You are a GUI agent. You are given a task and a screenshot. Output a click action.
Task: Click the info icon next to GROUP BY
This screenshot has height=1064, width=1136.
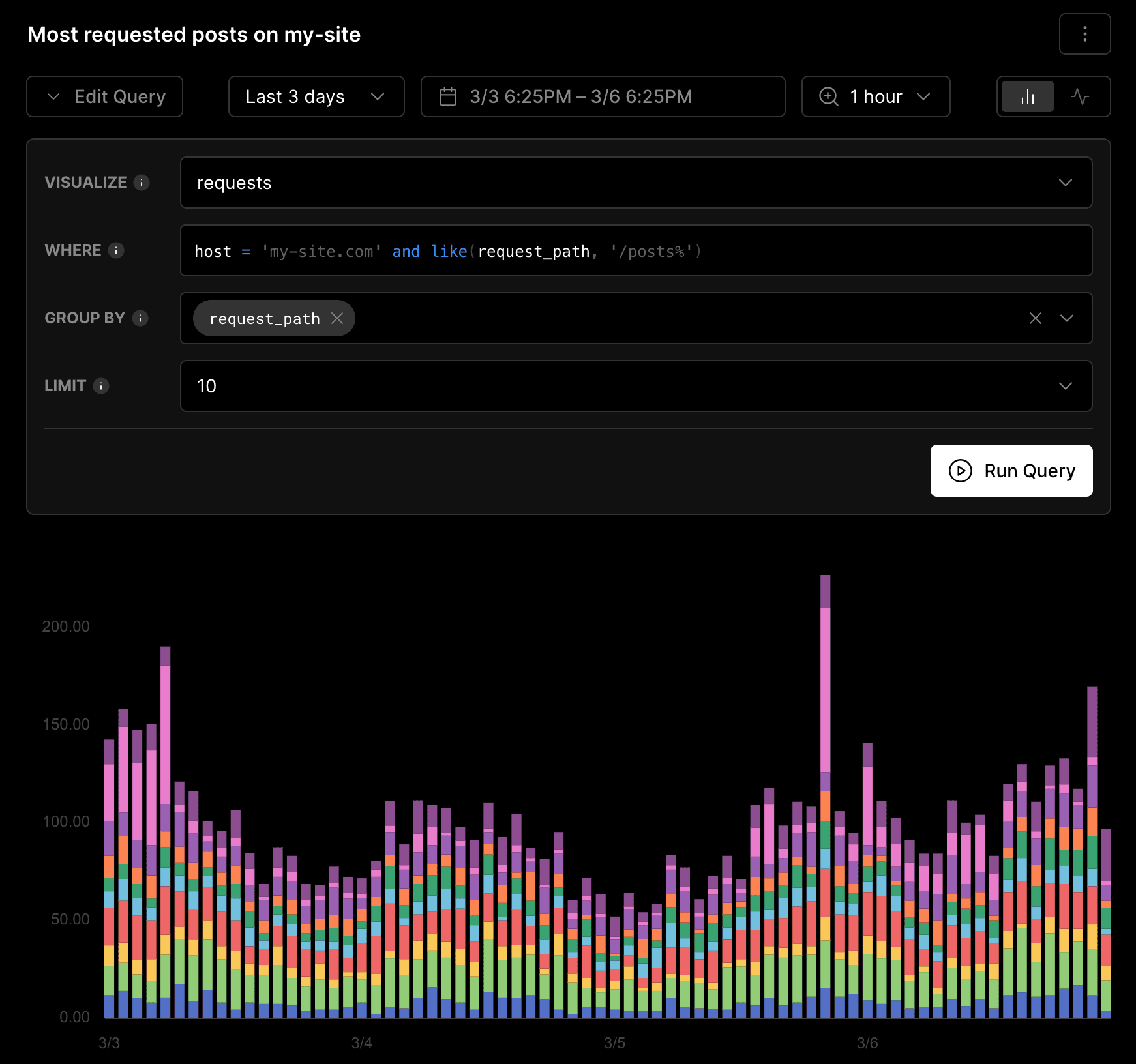coord(140,319)
